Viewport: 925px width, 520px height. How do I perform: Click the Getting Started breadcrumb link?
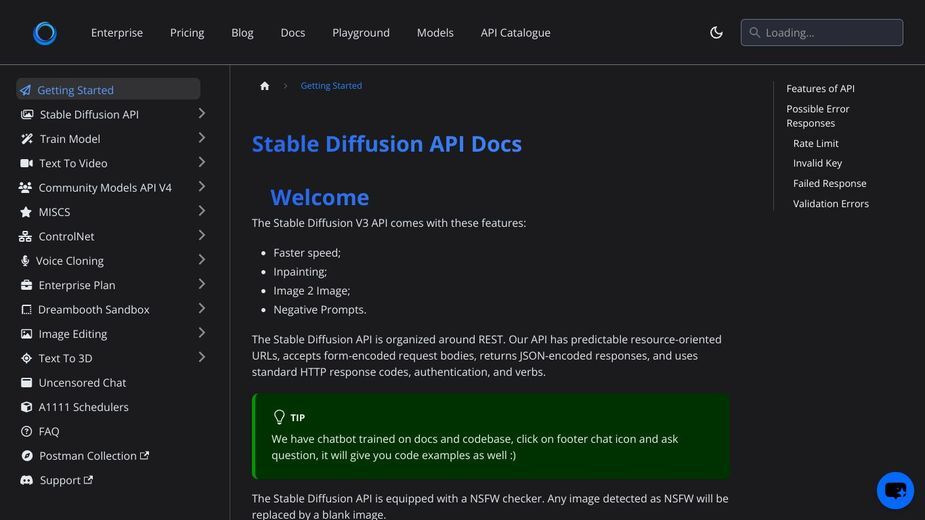(x=332, y=86)
